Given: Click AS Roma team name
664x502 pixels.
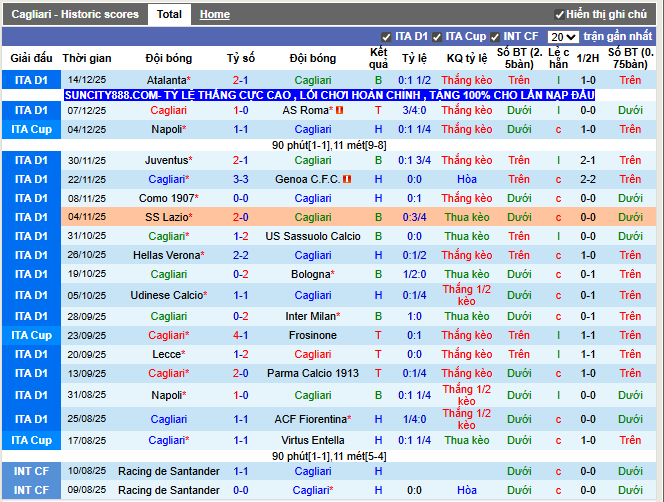Looking at the screenshot, I should pos(307,110).
